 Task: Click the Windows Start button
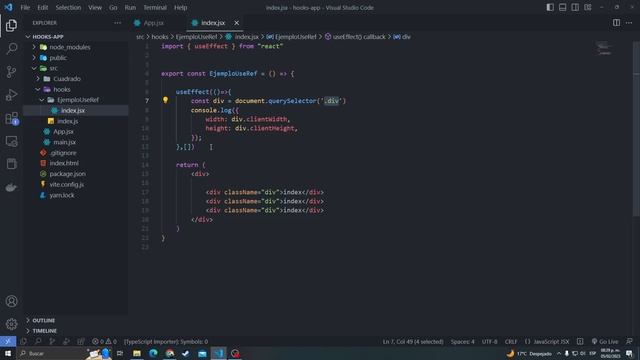click(8, 353)
